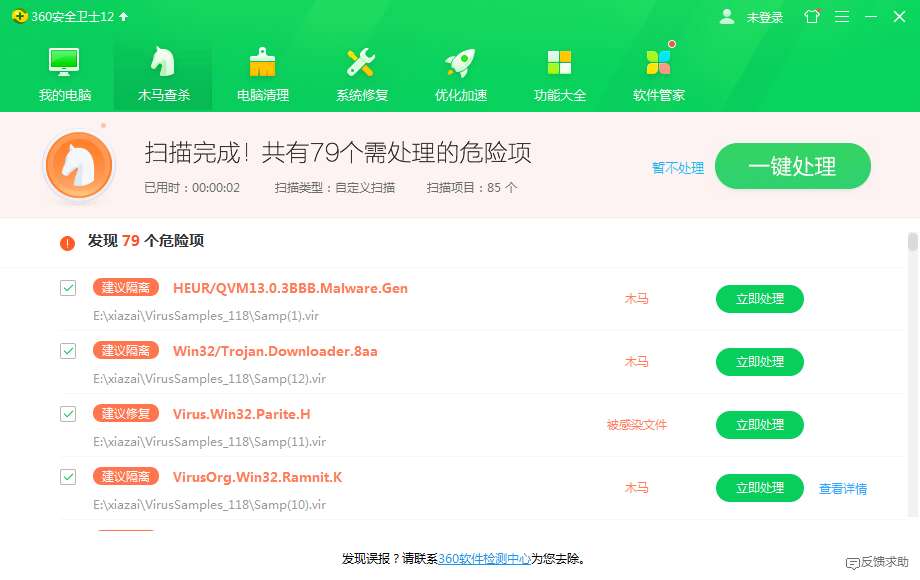
Task: Click path E:\xiazai\VirusSamples_118\Samp(1).vir
Action: coord(206,316)
